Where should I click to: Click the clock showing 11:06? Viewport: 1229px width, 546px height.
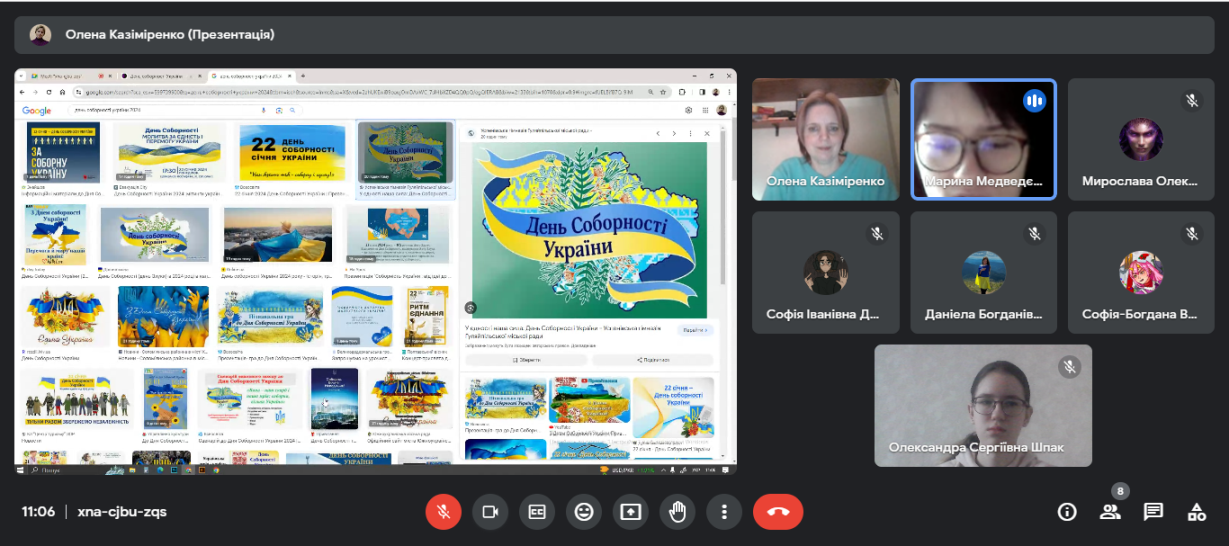pyautogui.click(x=38, y=512)
